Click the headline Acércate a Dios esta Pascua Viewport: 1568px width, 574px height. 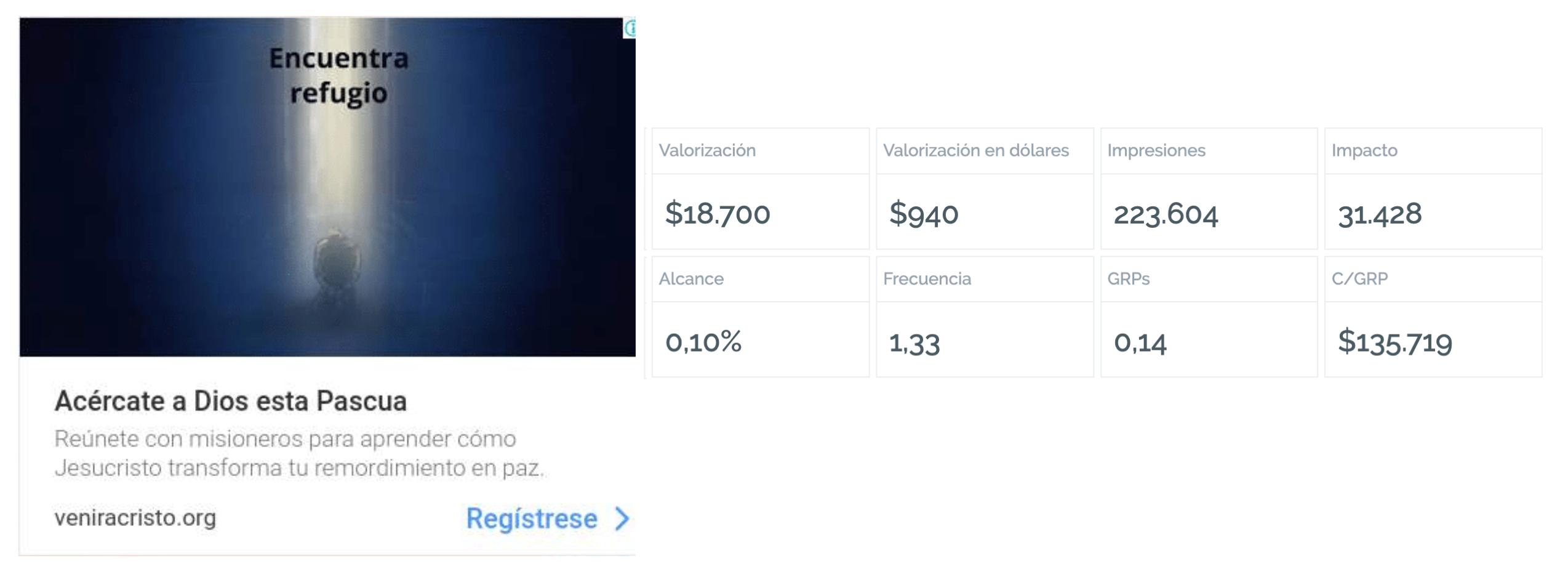(231, 401)
